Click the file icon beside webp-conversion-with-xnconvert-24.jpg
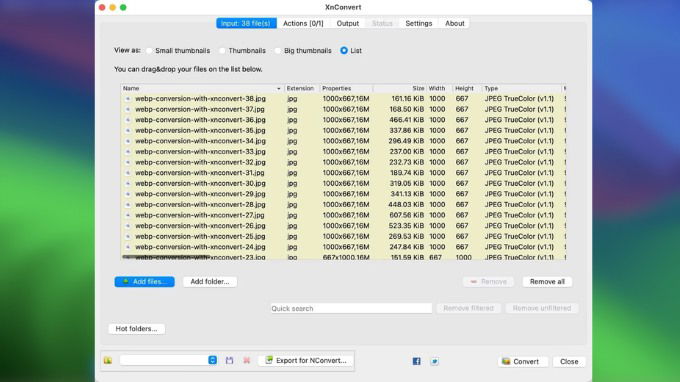Viewport: 680px width, 382px height. (x=128, y=247)
